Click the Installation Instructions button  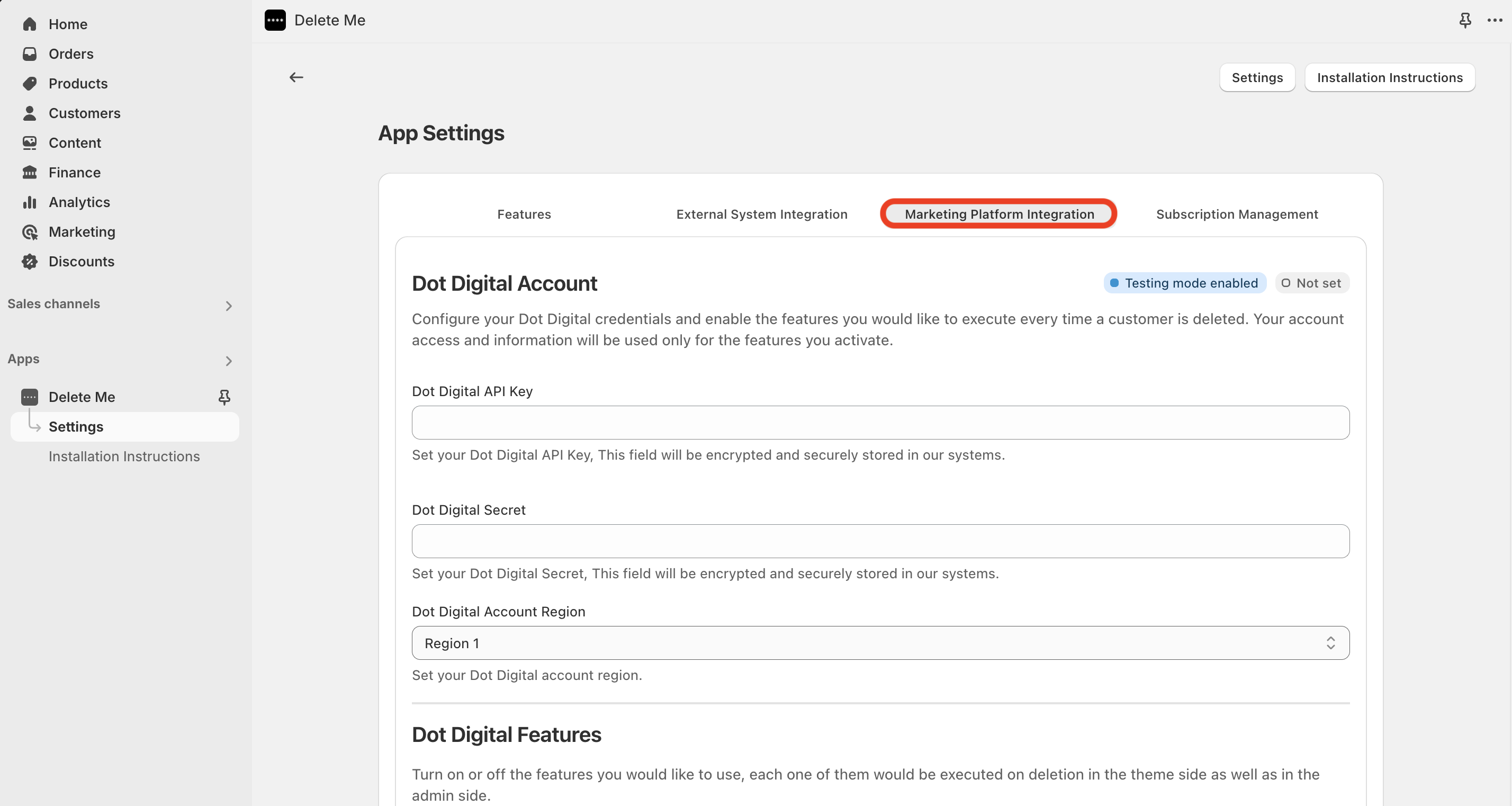coord(1389,77)
